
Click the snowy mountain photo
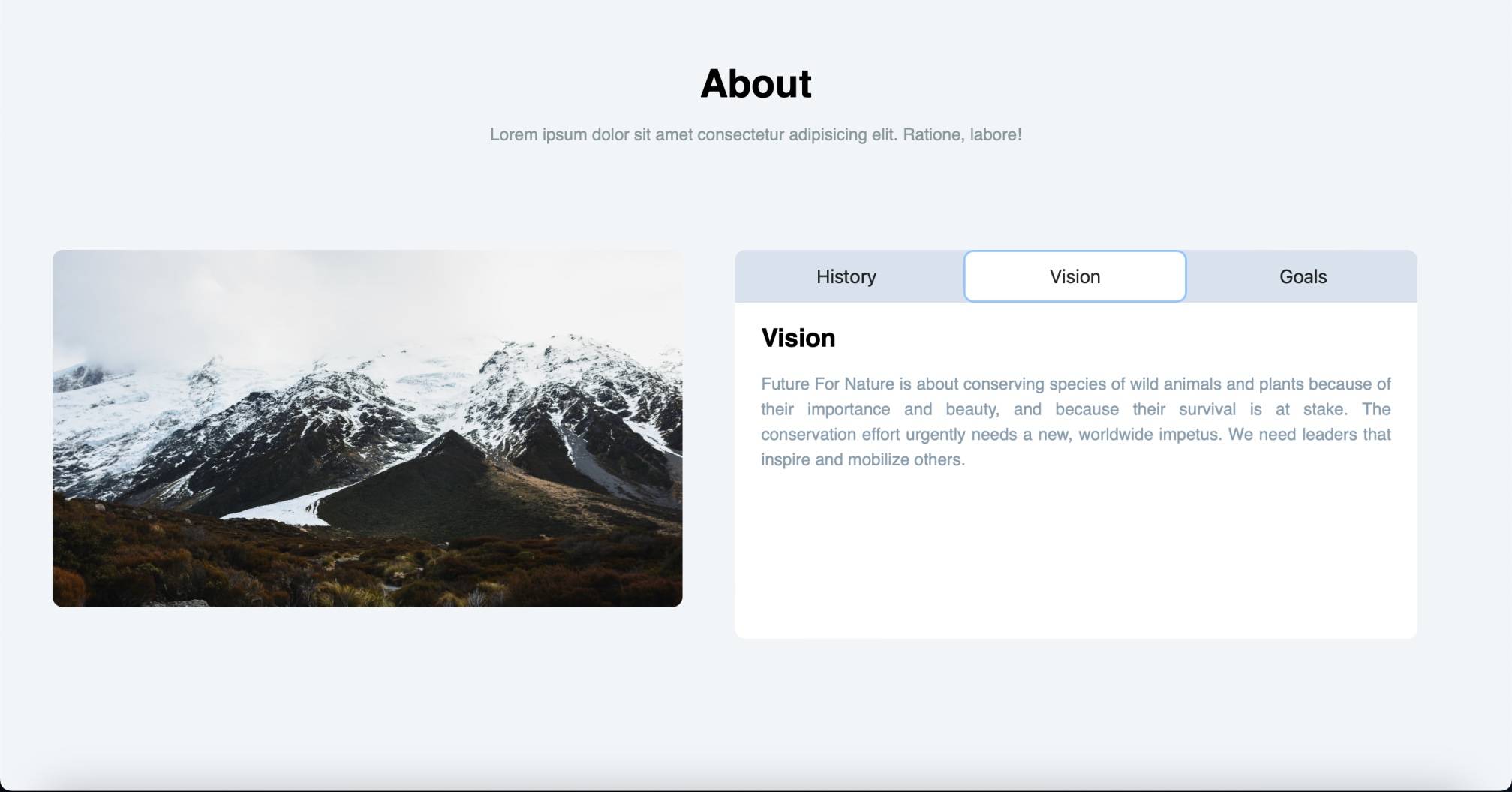click(x=367, y=428)
